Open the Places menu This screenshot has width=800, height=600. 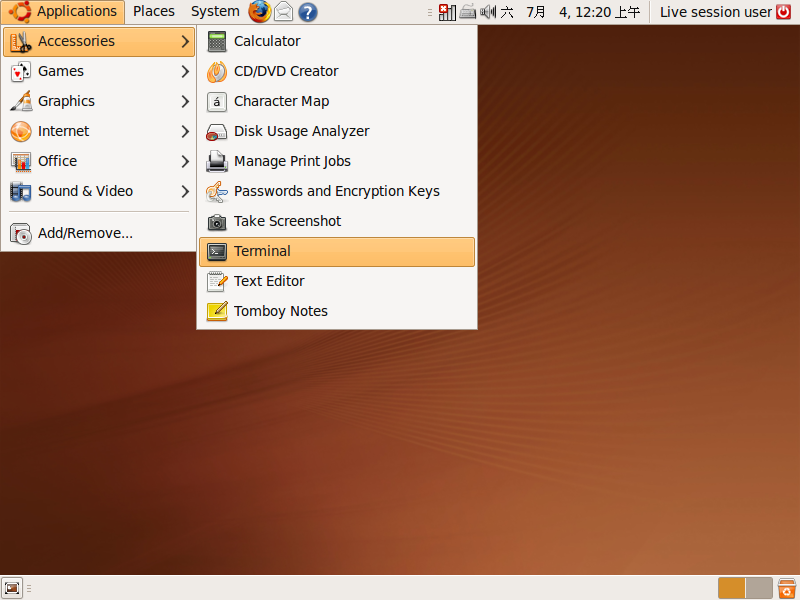click(x=154, y=12)
